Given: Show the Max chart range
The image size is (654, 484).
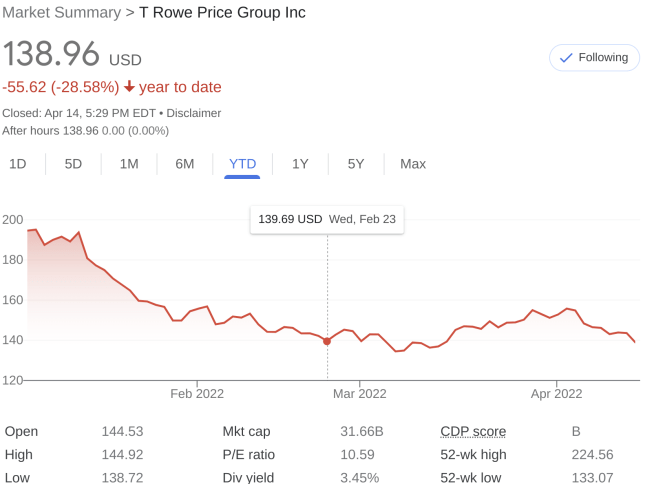Looking at the screenshot, I should click(413, 164).
